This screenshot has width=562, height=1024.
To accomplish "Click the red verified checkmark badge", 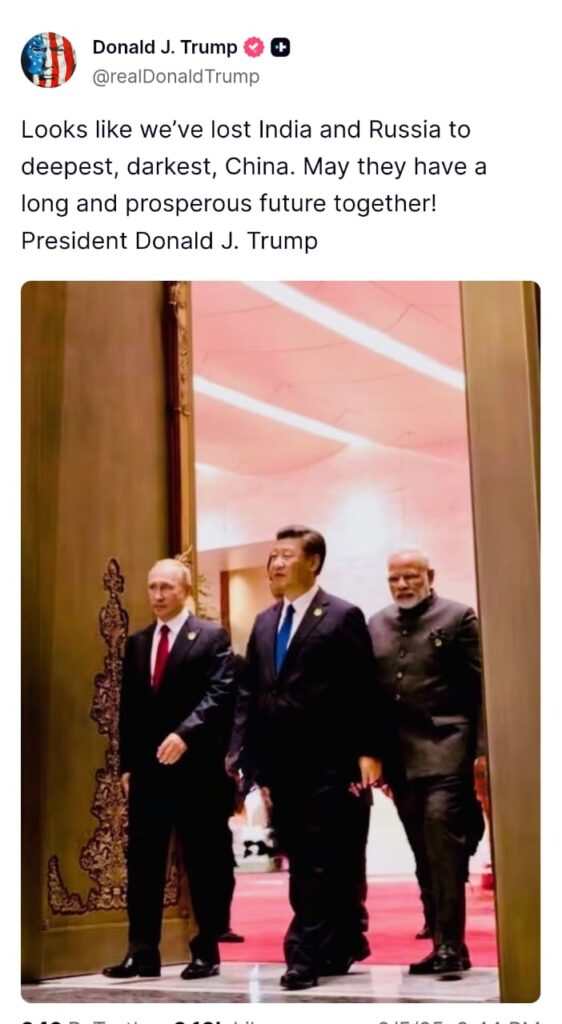I will (x=254, y=48).
